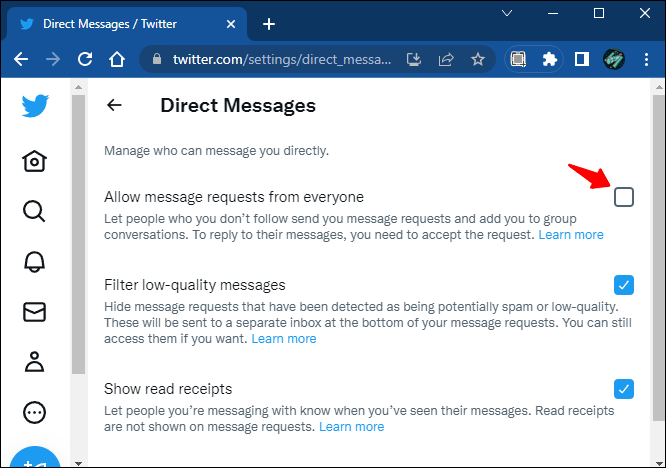
Task: Open Chrome three-dot menu
Action: click(x=646, y=59)
